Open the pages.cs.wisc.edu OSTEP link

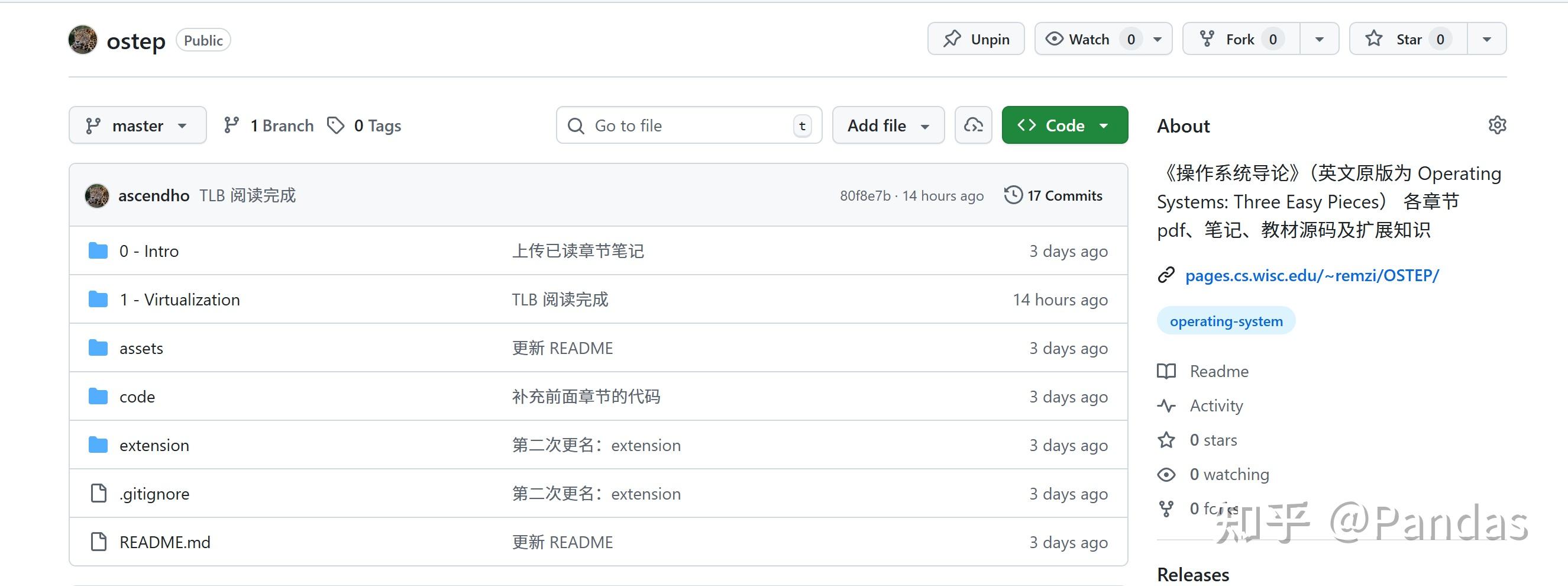click(x=1312, y=275)
